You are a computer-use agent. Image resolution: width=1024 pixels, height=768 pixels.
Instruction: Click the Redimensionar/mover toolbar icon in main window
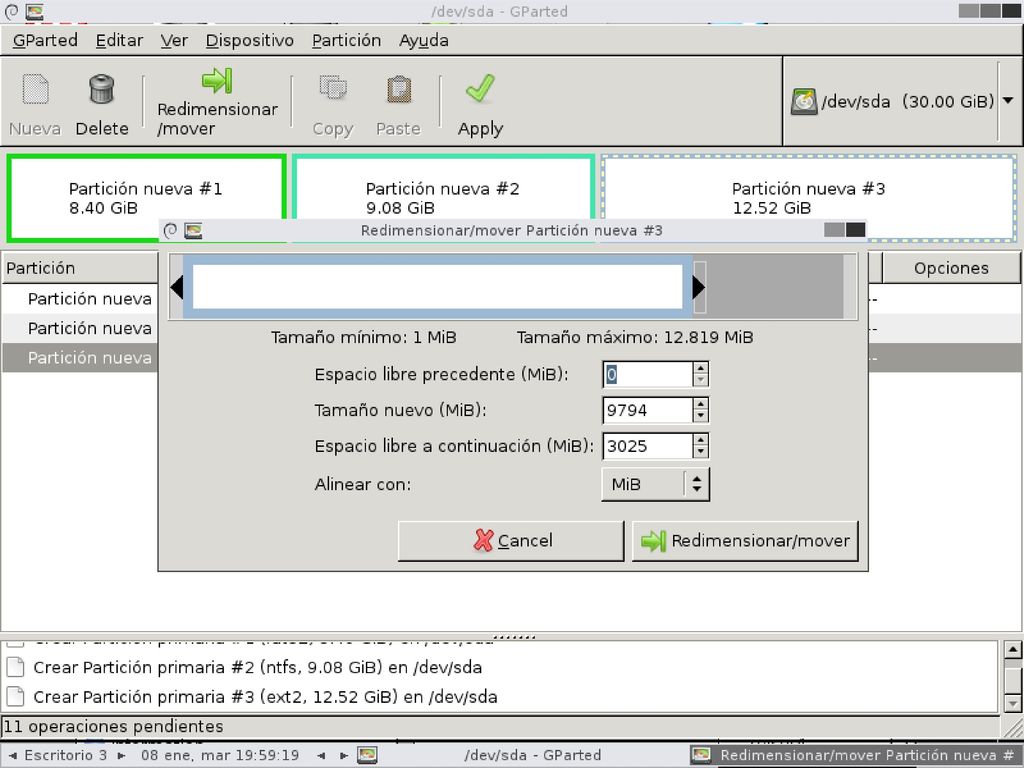tap(217, 80)
